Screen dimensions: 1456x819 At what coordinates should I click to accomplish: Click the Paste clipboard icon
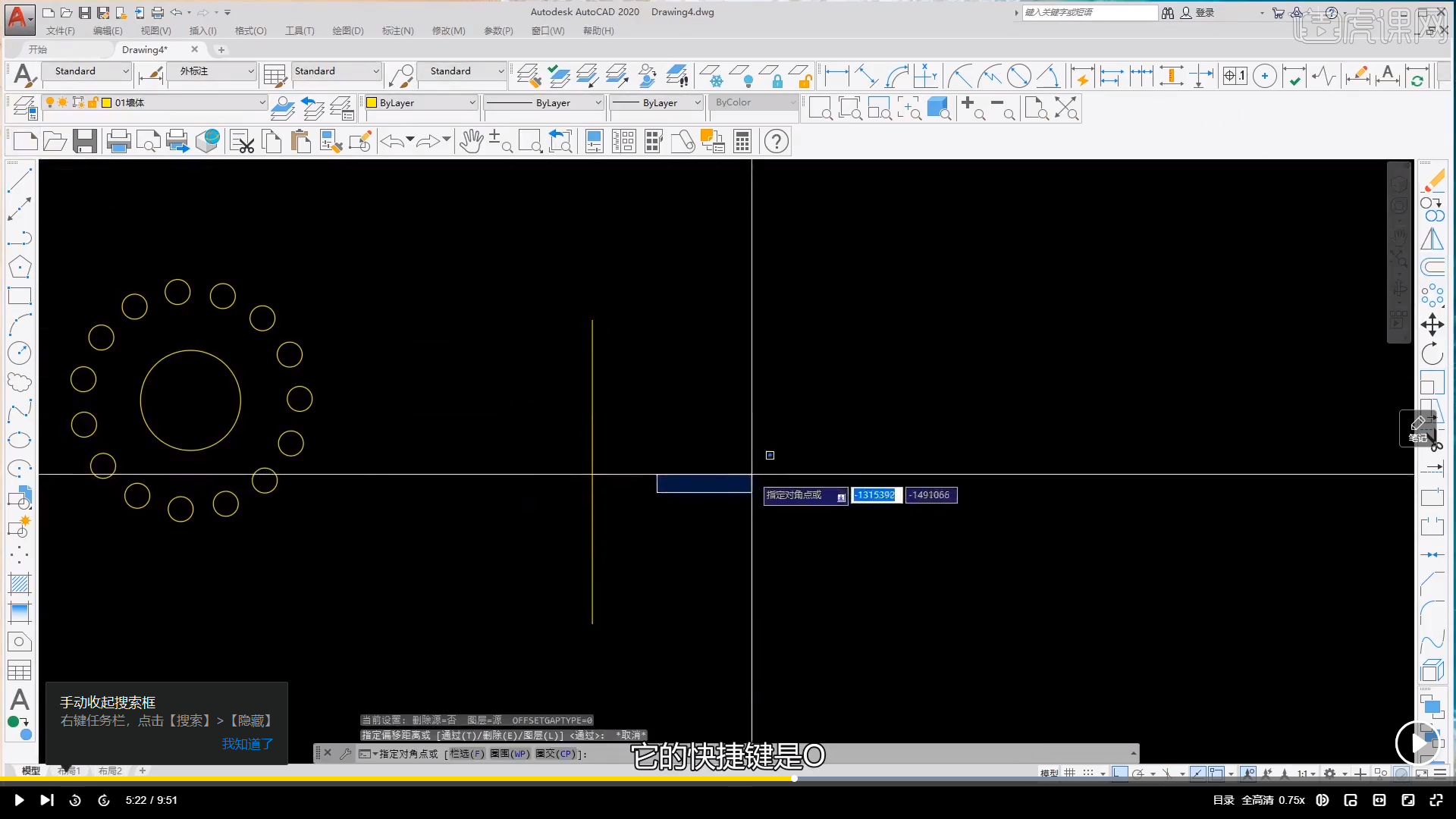[301, 141]
